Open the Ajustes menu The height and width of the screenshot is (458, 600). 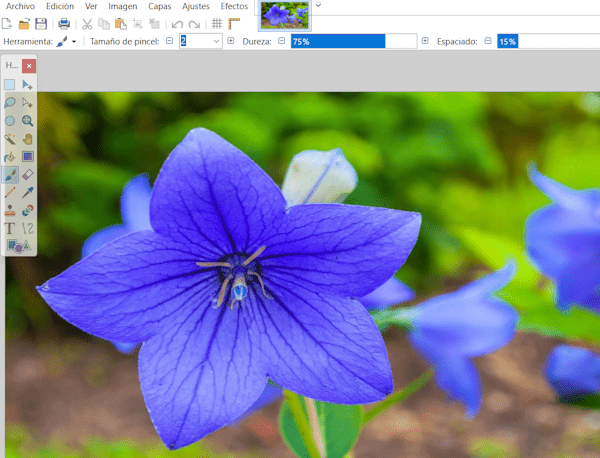tap(196, 6)
